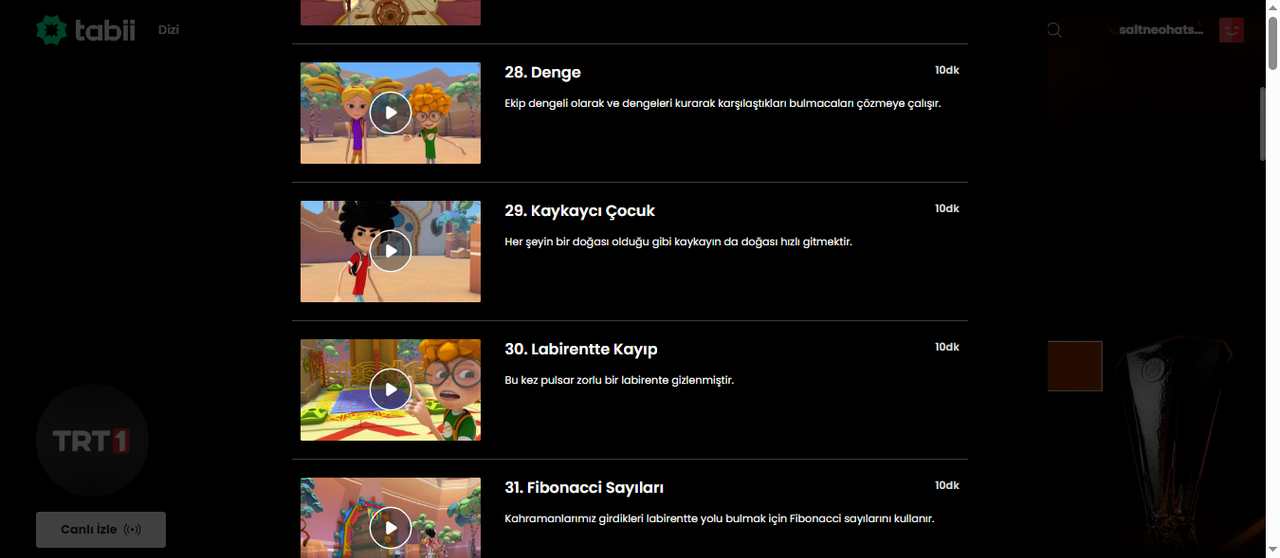The height and width of the screenshot is (558, 1280).
Task: Open the 29. Kaykaycı Çocuk title
Action: click(580, 211)
